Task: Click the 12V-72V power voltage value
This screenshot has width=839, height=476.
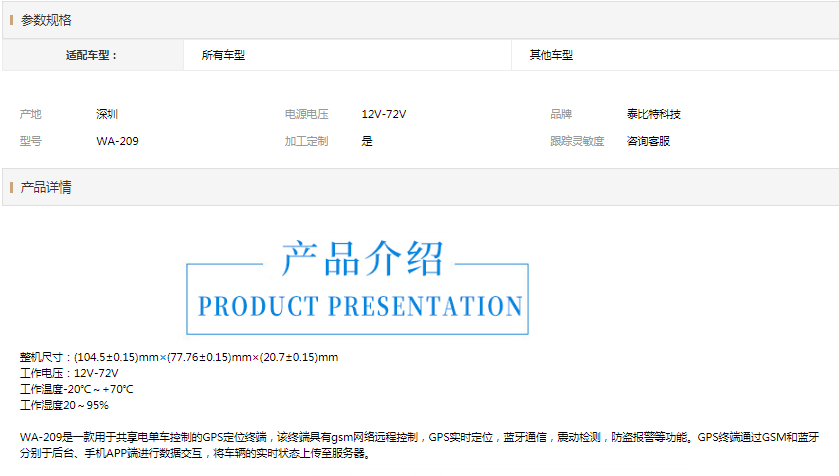Action: [384, 114]
